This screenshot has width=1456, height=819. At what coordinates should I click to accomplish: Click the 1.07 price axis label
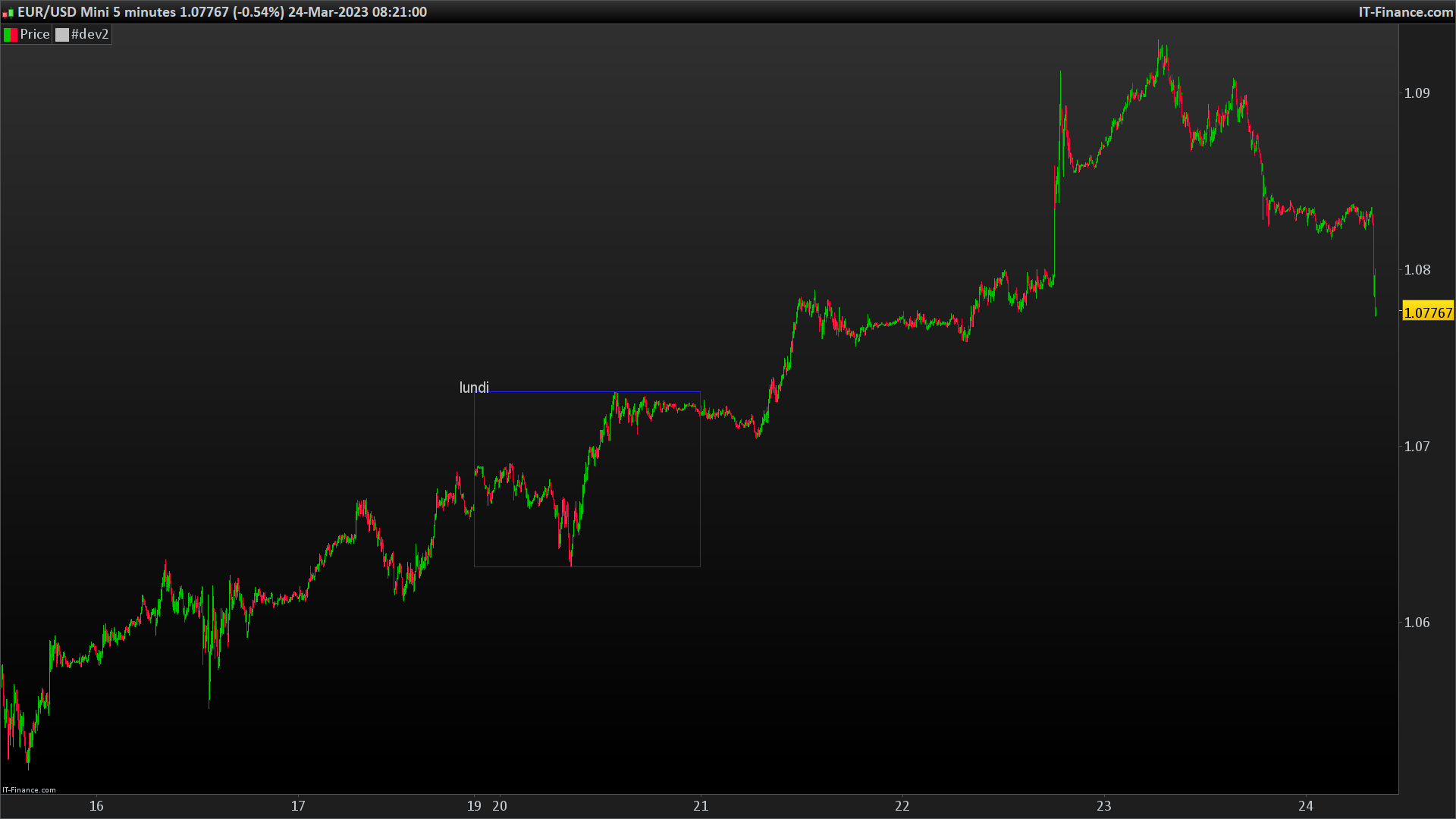[1417, 447]
